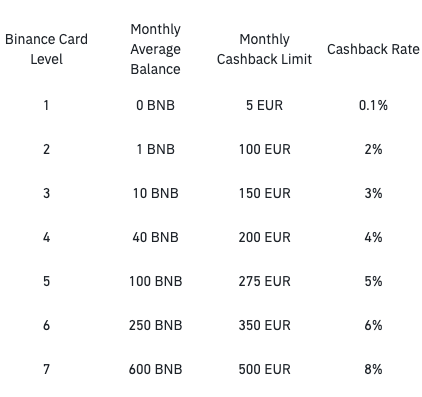The height and width of the screenshot is (397, 422).
Task: Click the Monthly Cashback Limit header
Action: 264,49
